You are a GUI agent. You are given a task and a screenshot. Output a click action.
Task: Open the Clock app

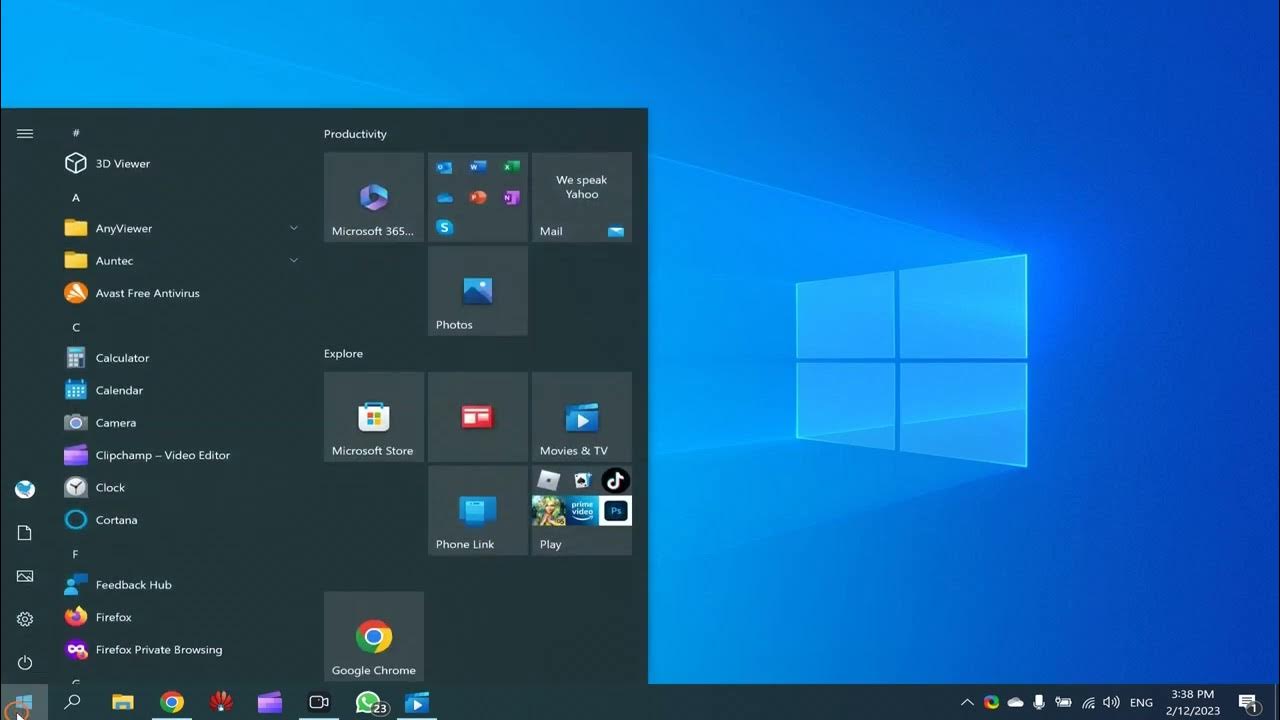pyautogui.click(x=180, y=488)
